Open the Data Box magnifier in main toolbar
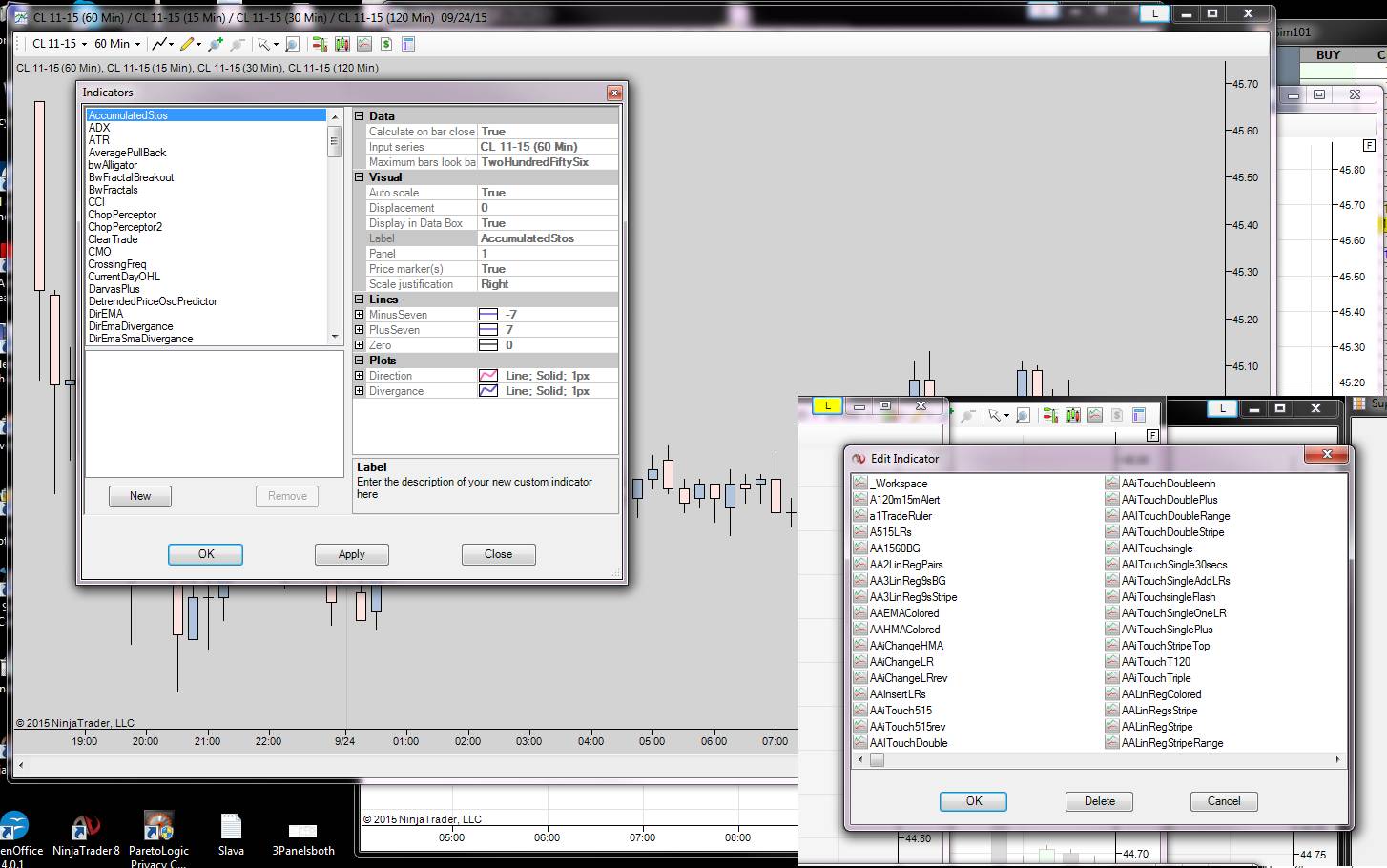Viewport: 1387px width, 868px height. pos(293,44)
